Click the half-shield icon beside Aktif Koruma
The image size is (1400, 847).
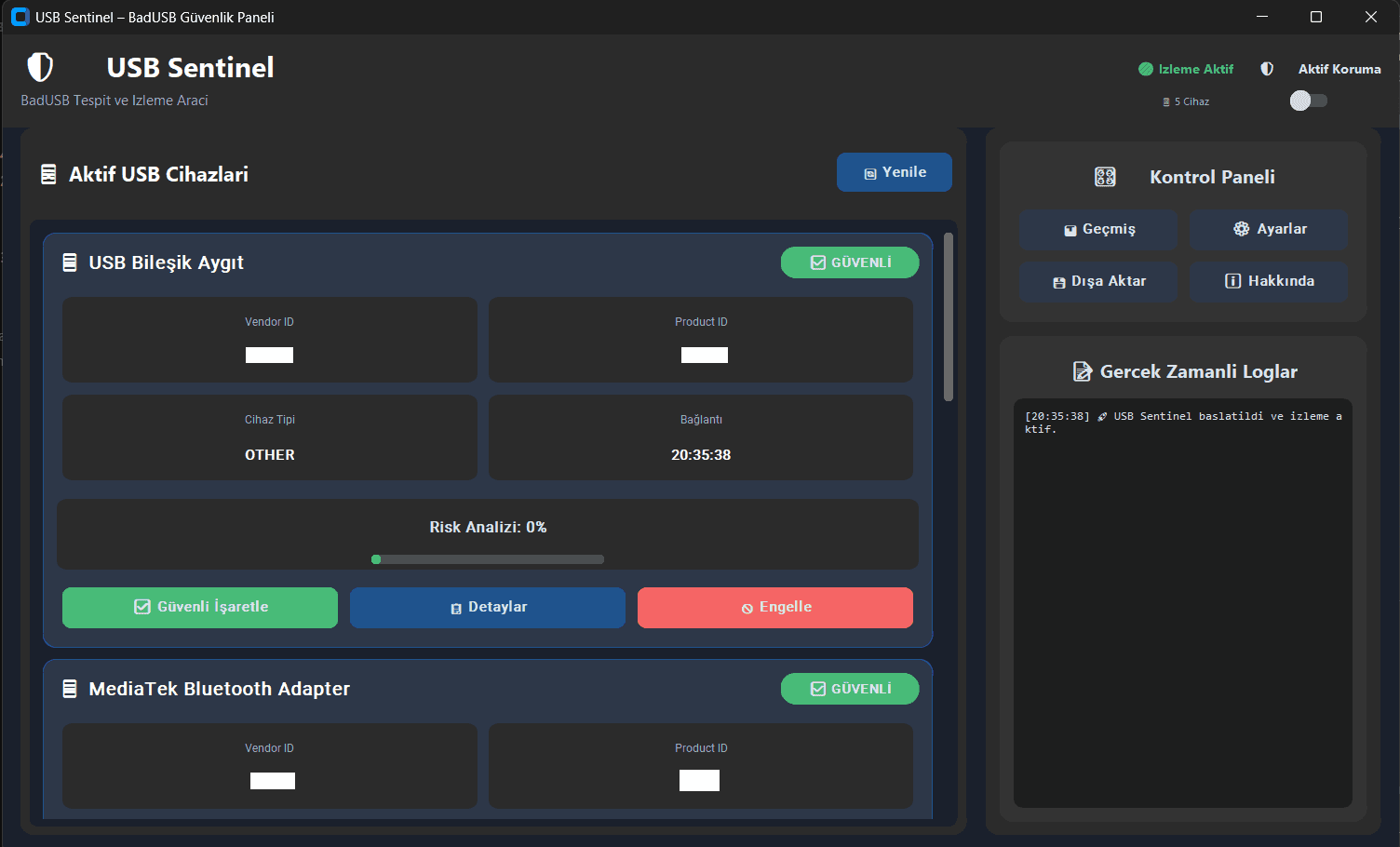(1267, 69)
